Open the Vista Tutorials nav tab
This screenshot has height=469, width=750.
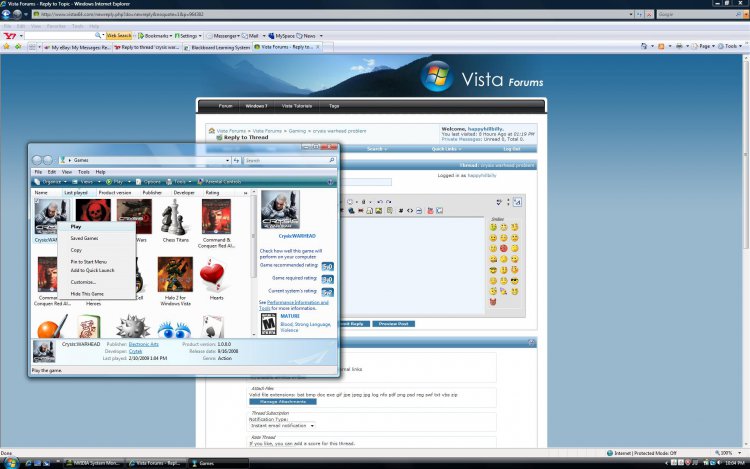coord(297,106)
